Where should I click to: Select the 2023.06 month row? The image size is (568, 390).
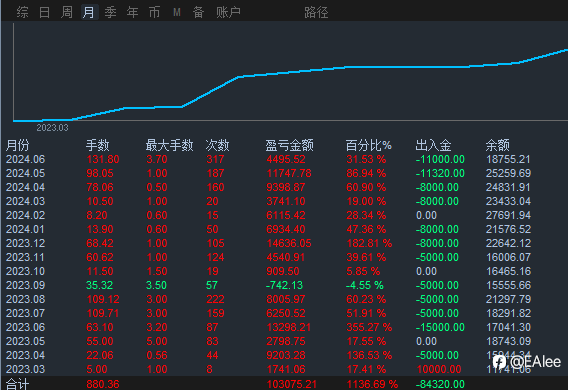pos(268,327)
